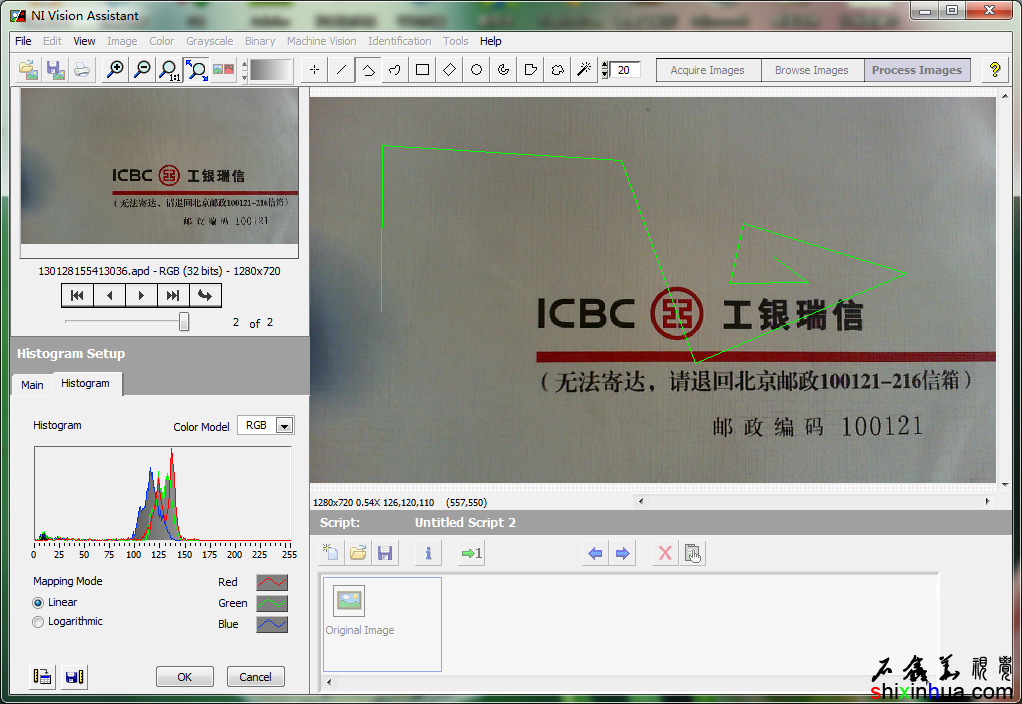Pick the Magic Wand tool
Viewport: 1022px width, 704px height.
coord(584,70)
